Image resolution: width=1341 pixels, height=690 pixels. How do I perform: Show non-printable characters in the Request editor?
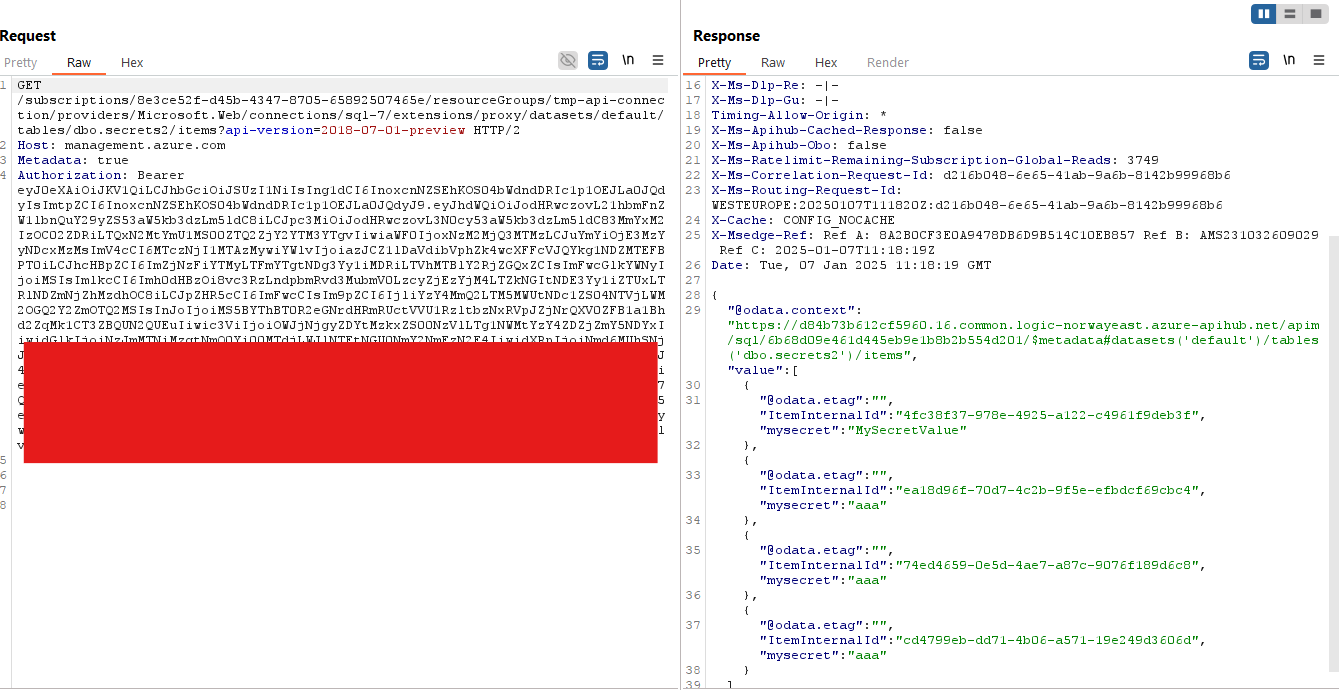click(568, 60)
